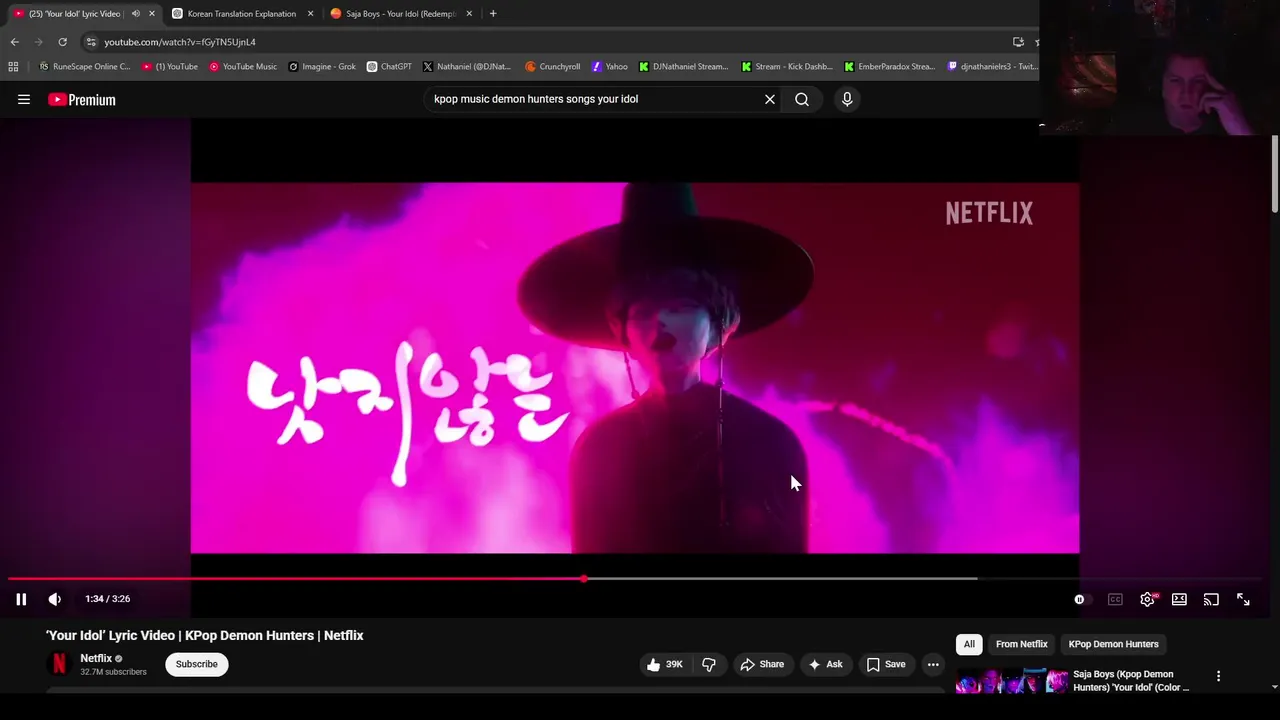The image size is (1280, 720).
Task: Mute the video with the volume icon
Action: (55, 599)
